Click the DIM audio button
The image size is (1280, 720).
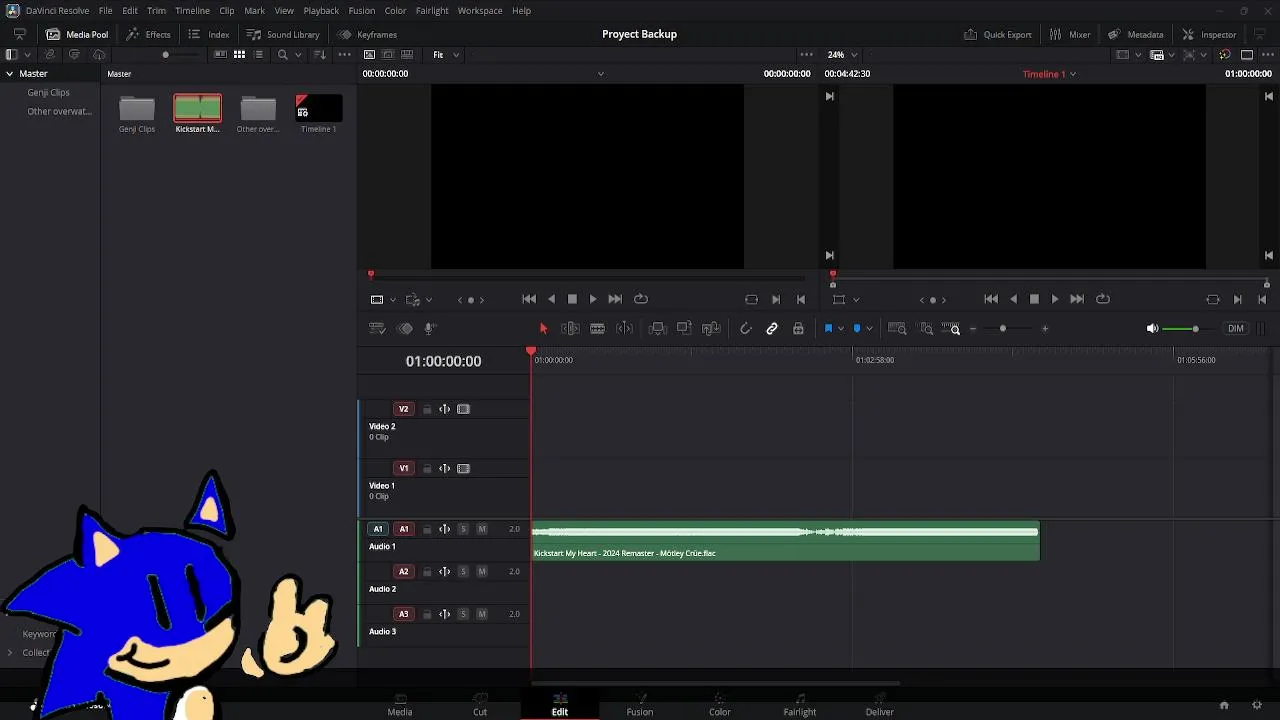coord(1236,328)
